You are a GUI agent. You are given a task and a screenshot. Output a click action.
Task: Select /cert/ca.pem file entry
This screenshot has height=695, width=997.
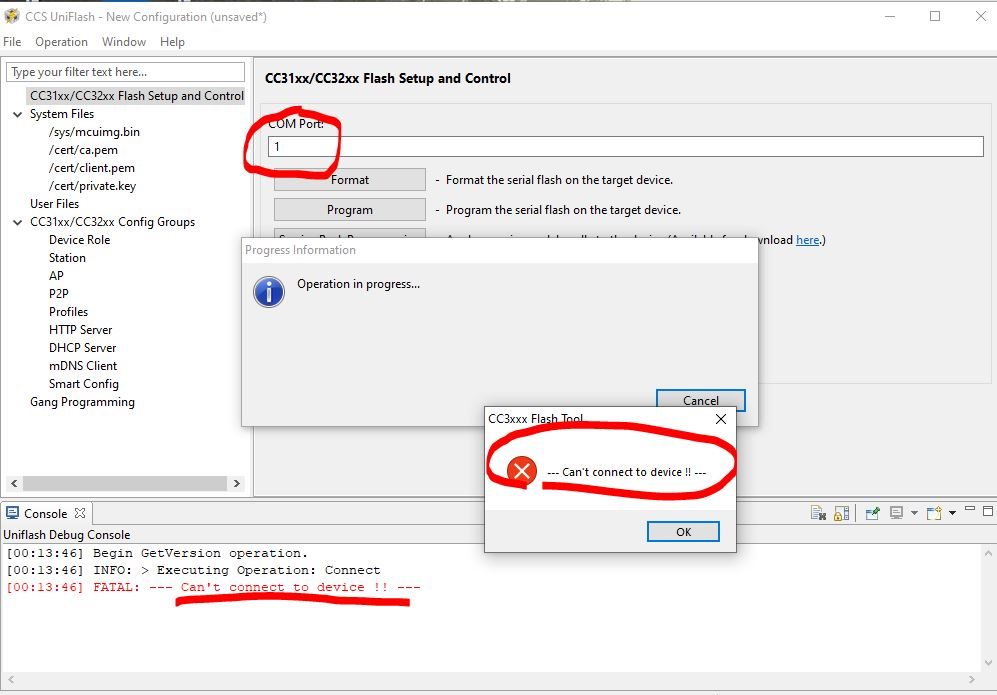(83, 150)
